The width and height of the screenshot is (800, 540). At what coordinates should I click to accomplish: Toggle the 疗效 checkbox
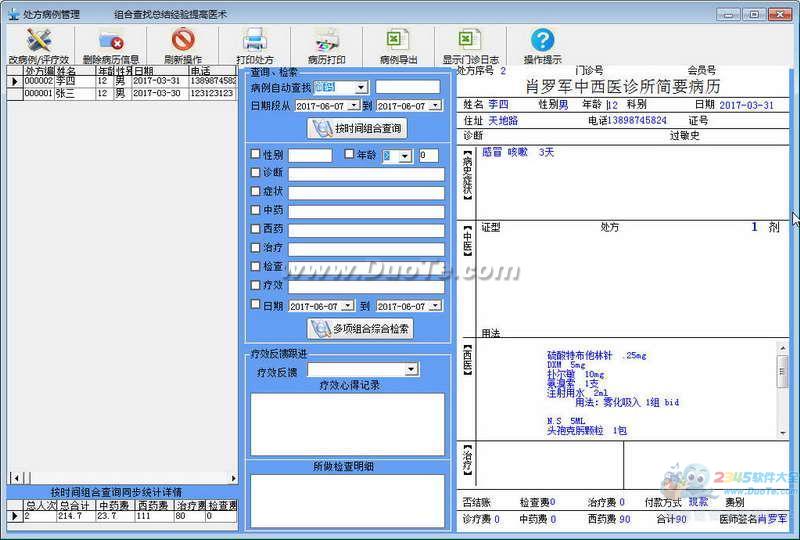[x=256, y=285]
